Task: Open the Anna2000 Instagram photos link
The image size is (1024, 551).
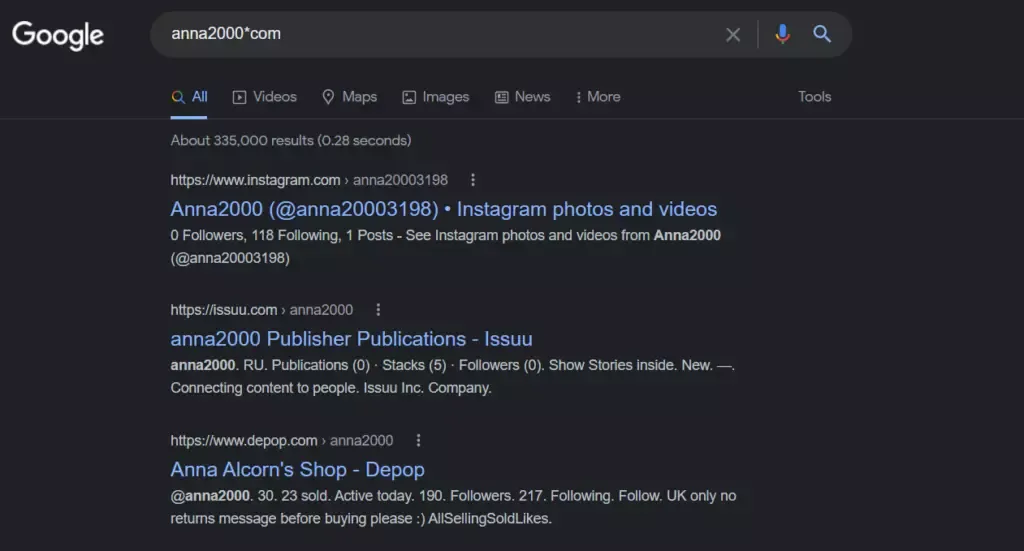Action: click(x=443, y=209)
